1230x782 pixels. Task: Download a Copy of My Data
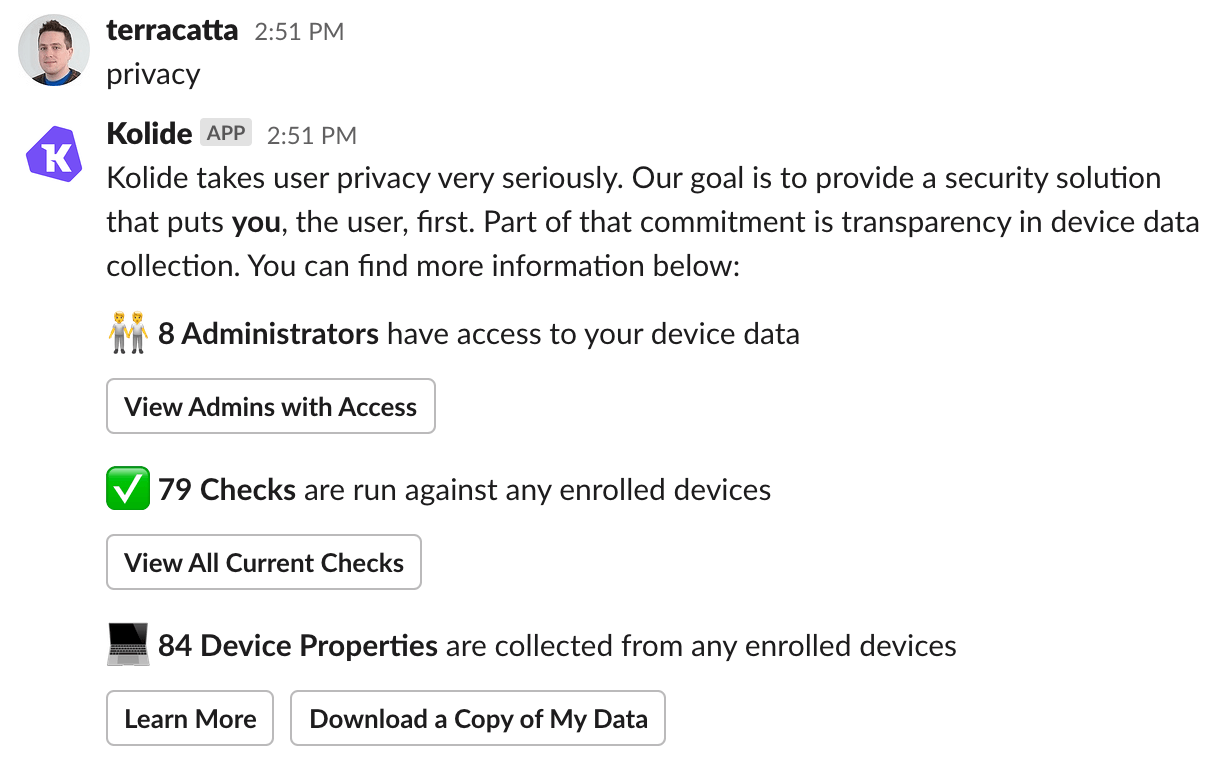tap(478, 718)
